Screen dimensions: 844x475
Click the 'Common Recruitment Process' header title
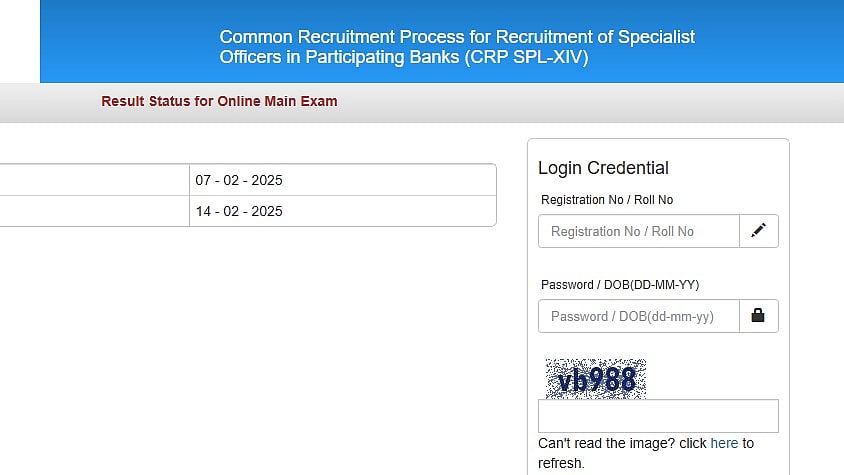(x=457, y=37)
